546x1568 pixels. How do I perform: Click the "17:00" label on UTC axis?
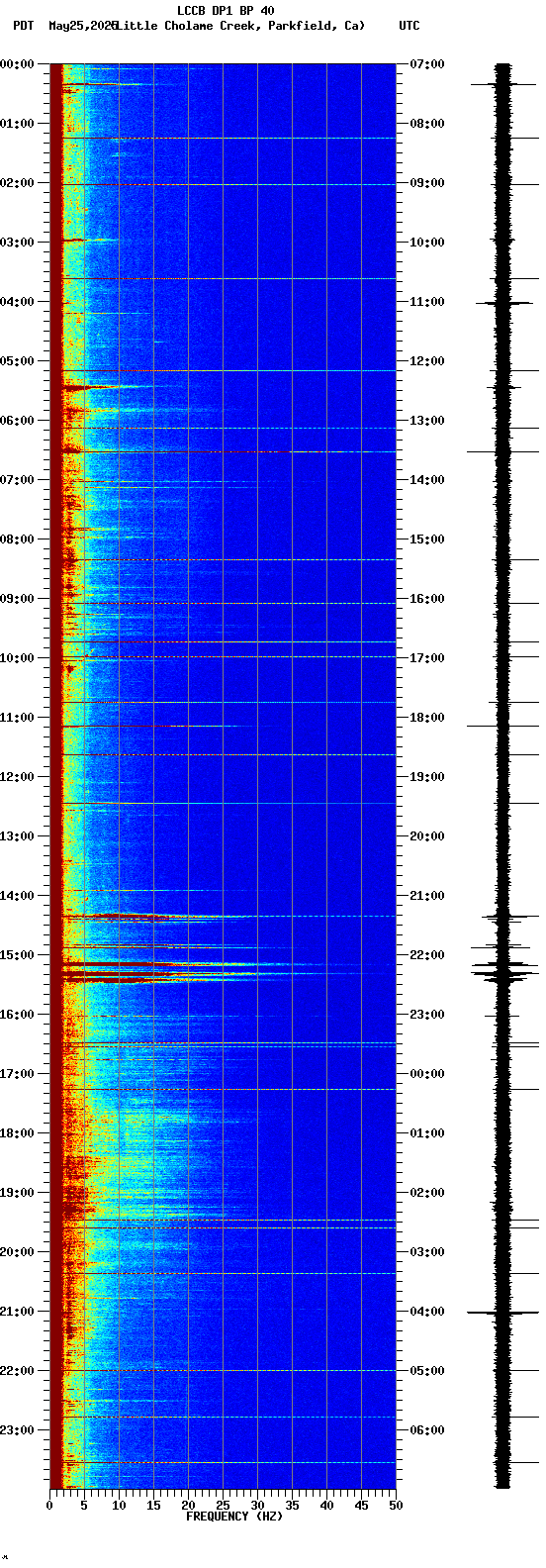(x=427, y=658)
